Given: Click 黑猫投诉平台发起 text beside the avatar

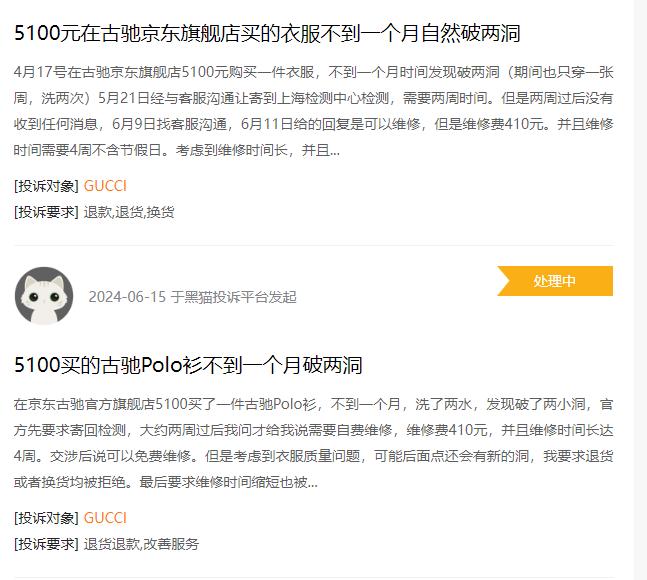Looking at the screenshot, I should [234, 297].
